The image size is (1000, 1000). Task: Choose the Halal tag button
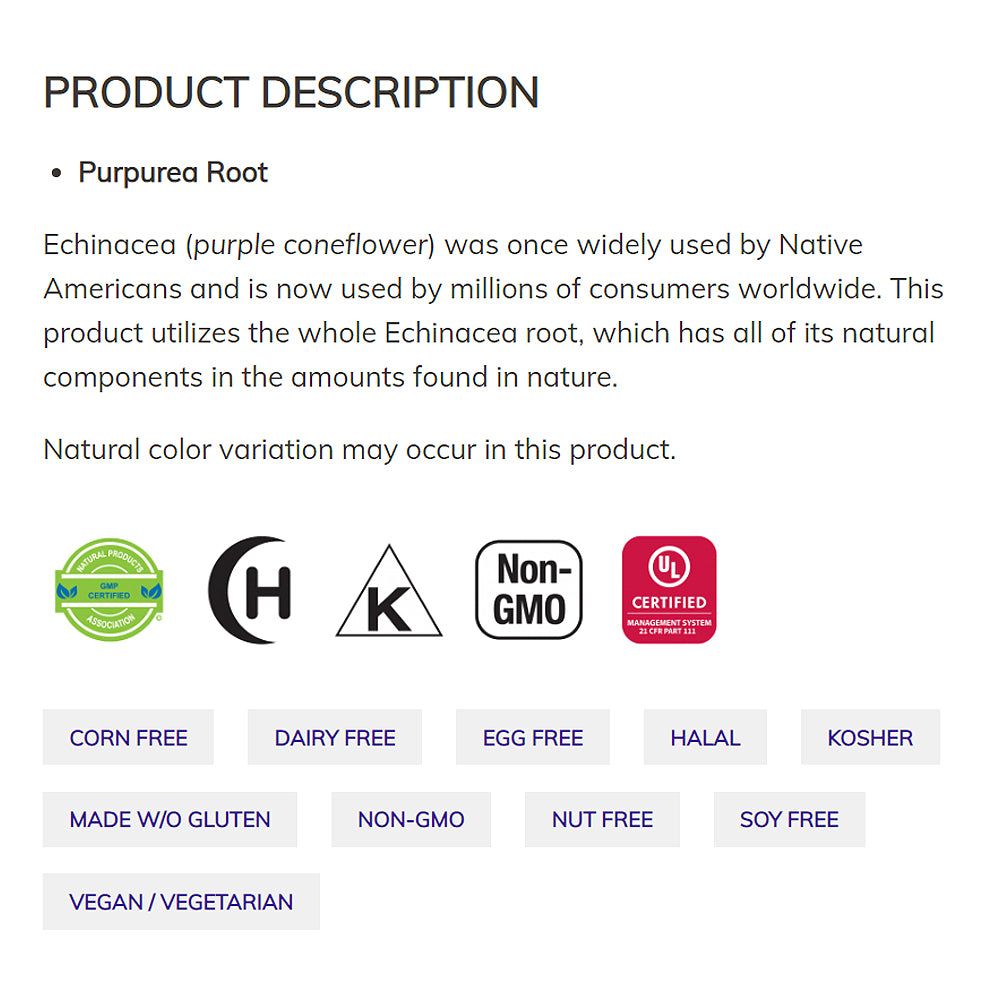[705, 738]
